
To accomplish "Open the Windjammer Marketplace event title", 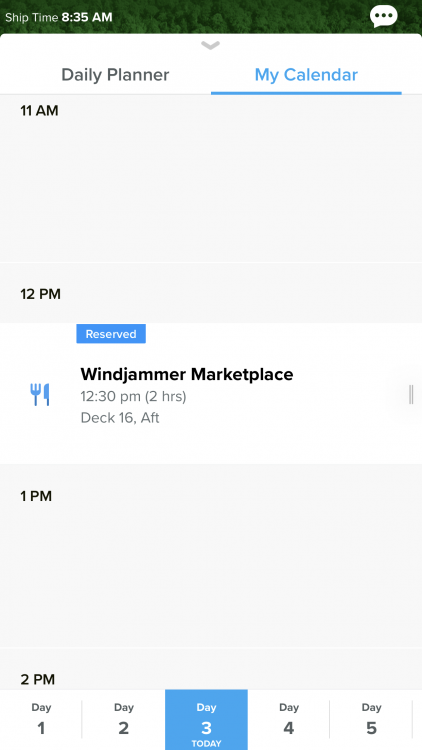I will (x=187, y=374).
